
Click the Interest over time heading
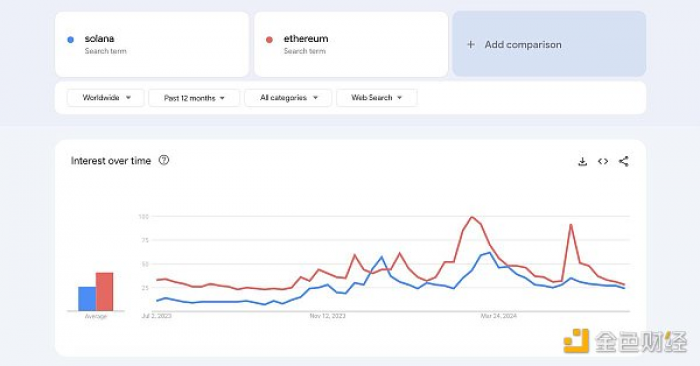111,161
